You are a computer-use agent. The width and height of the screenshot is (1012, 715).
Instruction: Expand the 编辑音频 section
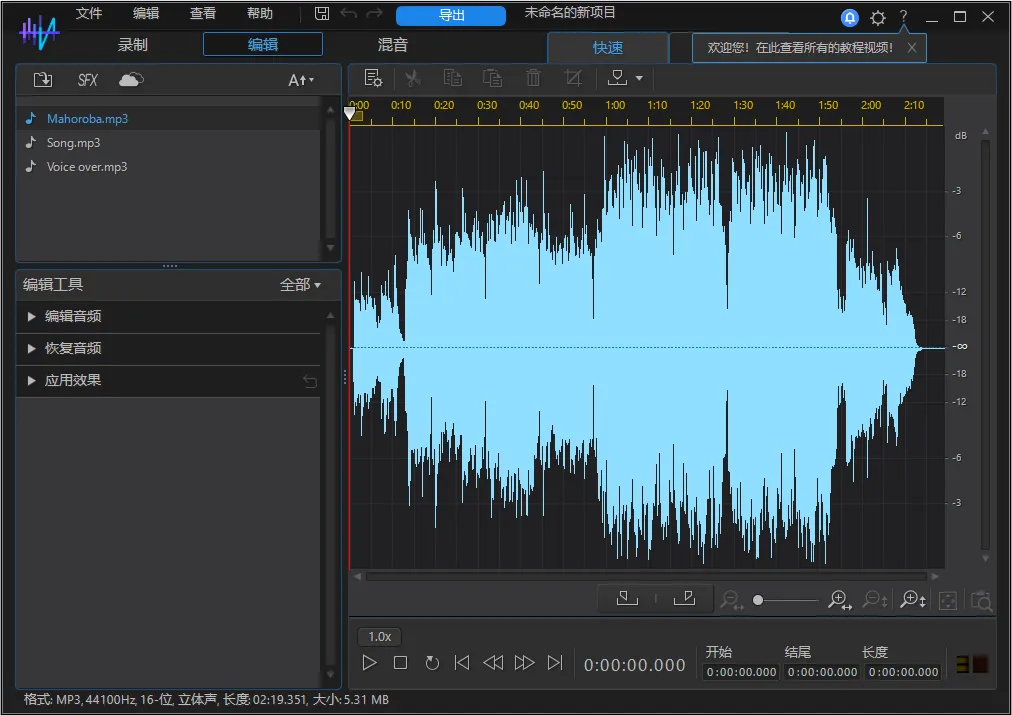pyautogui.click(x=73, y=316)
